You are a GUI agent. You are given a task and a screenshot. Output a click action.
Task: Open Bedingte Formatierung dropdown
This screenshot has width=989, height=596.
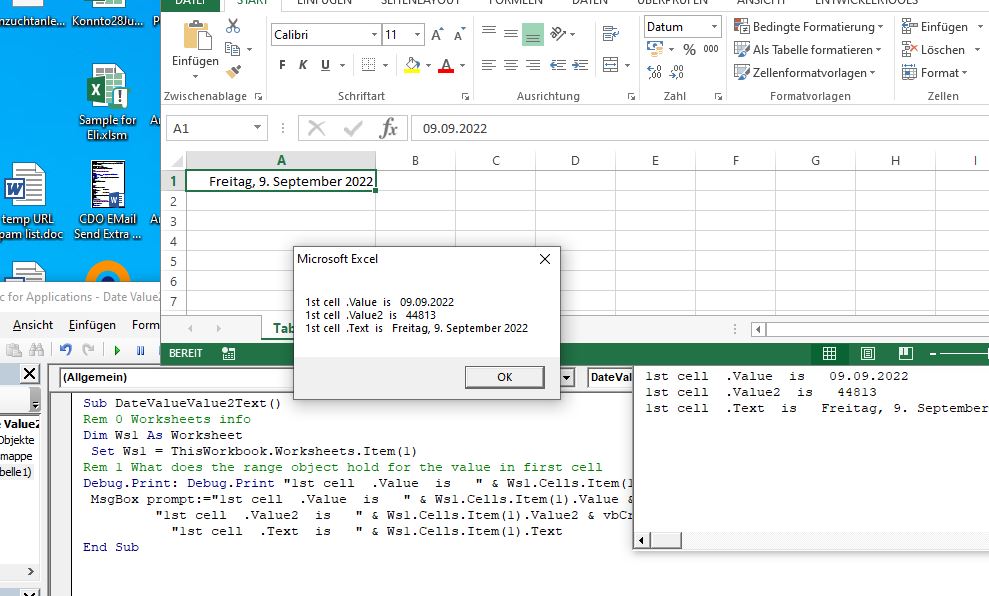[809, 26]
